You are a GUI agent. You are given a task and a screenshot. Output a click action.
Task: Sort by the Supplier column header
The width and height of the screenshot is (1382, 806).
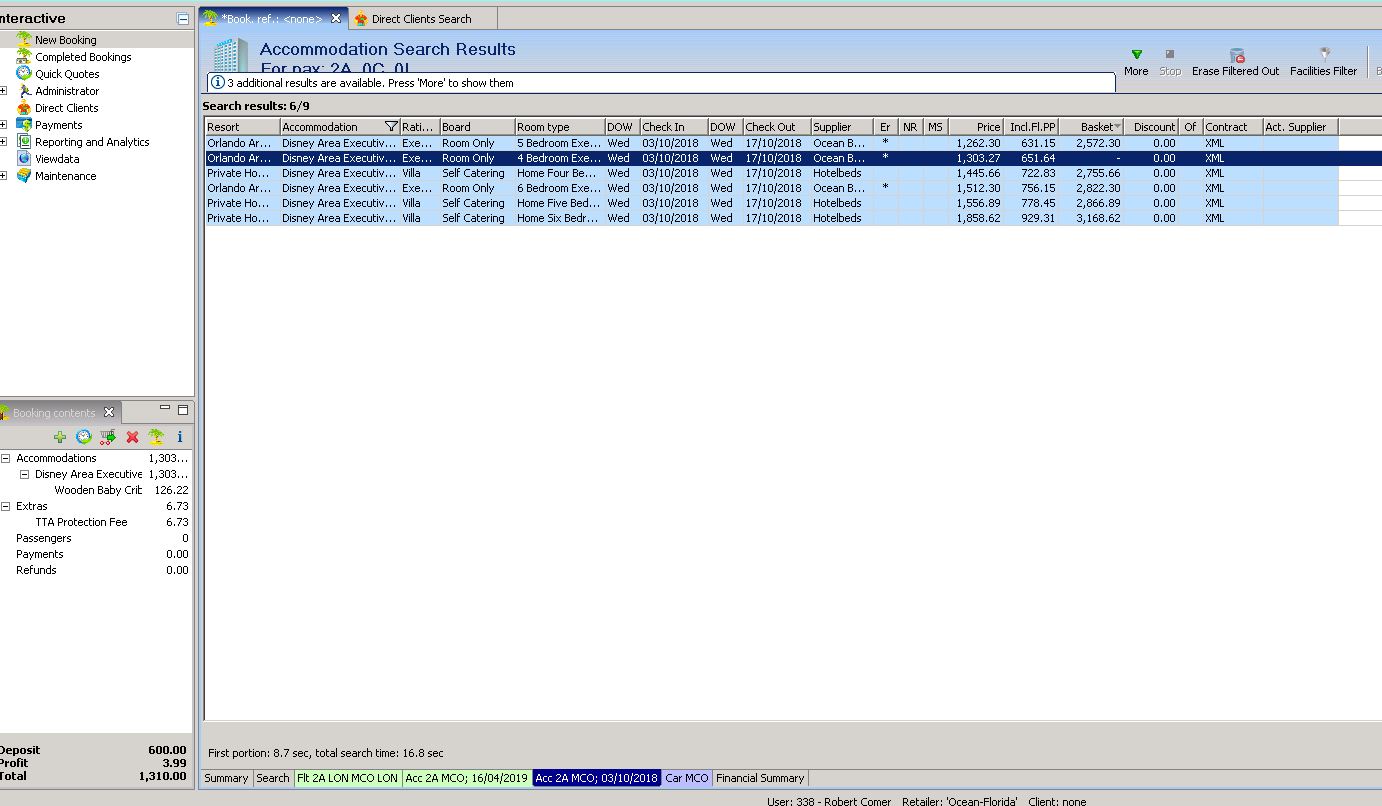841,127
